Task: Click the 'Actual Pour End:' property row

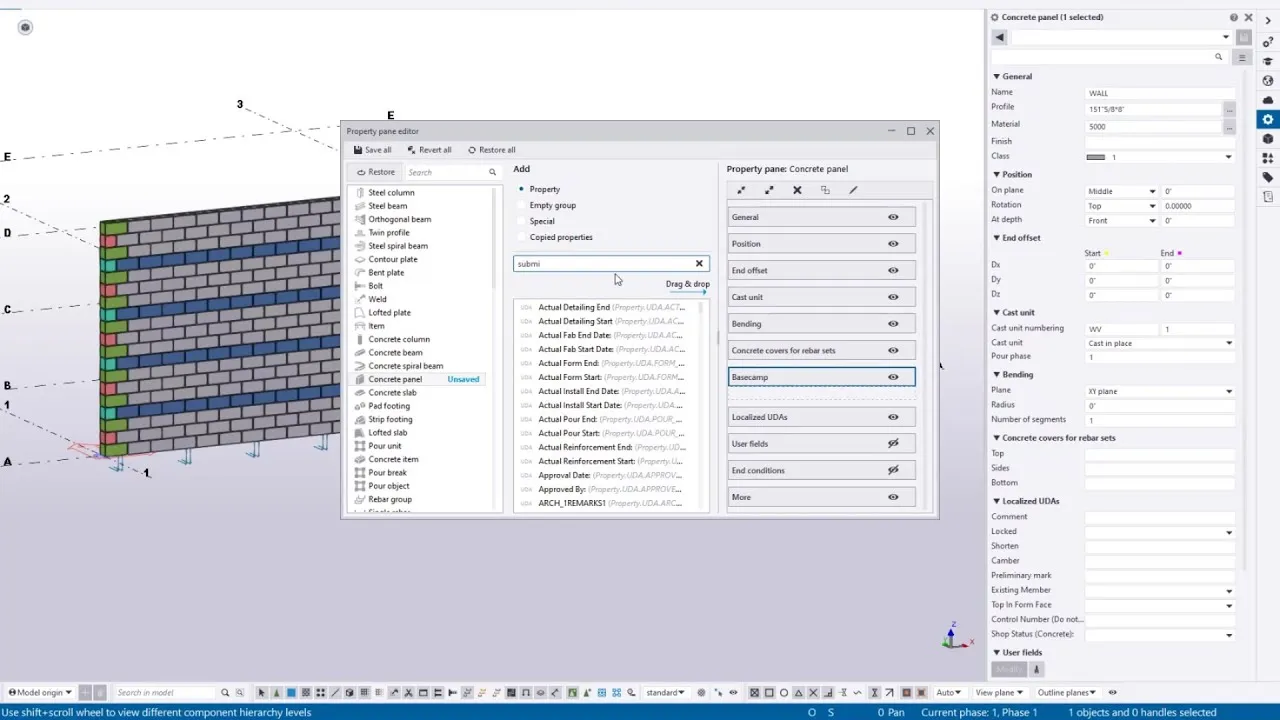Action: click(610, 419)
